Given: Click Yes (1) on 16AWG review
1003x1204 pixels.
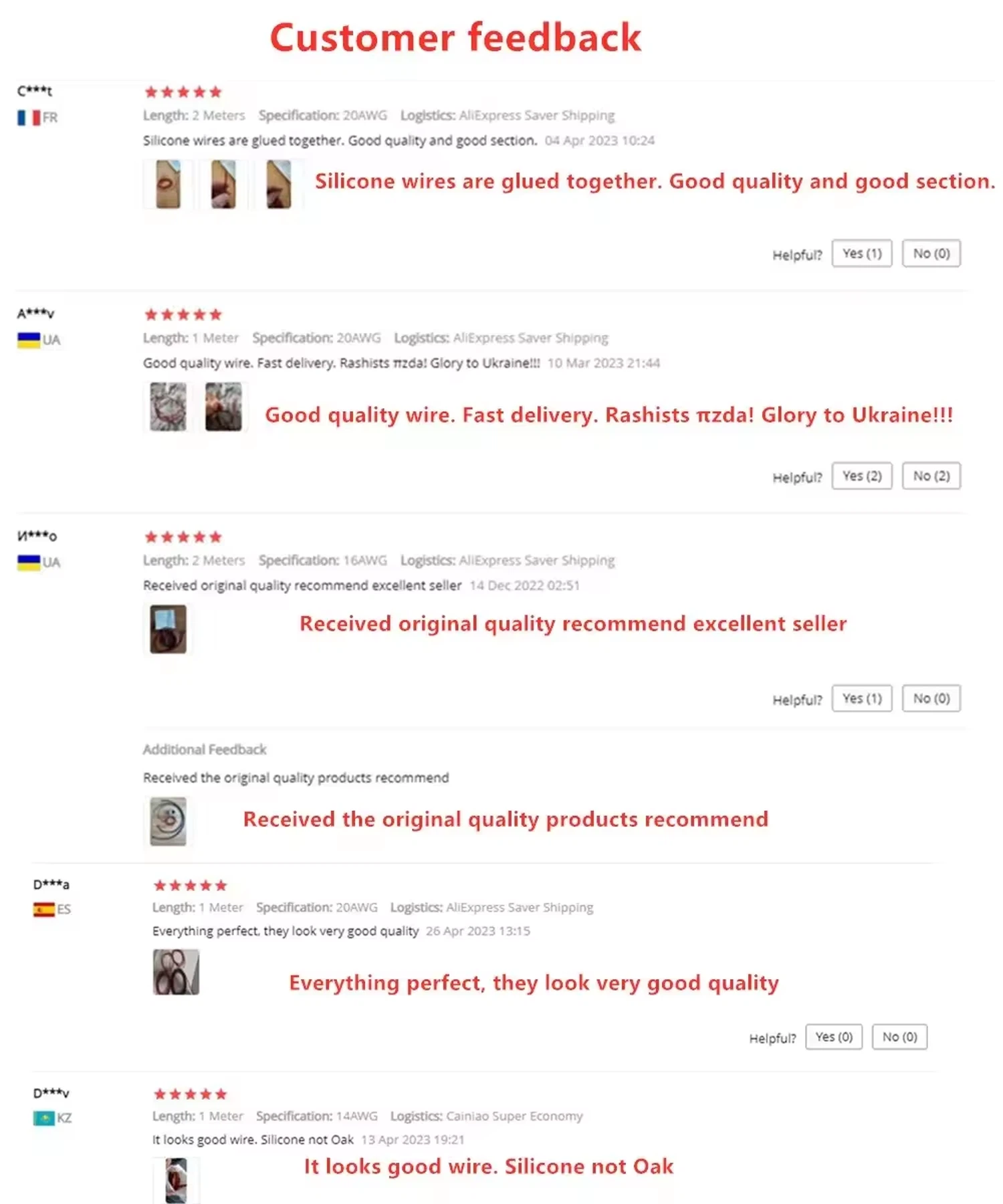Looking at the screenshot, I should [x=861, y=698].
